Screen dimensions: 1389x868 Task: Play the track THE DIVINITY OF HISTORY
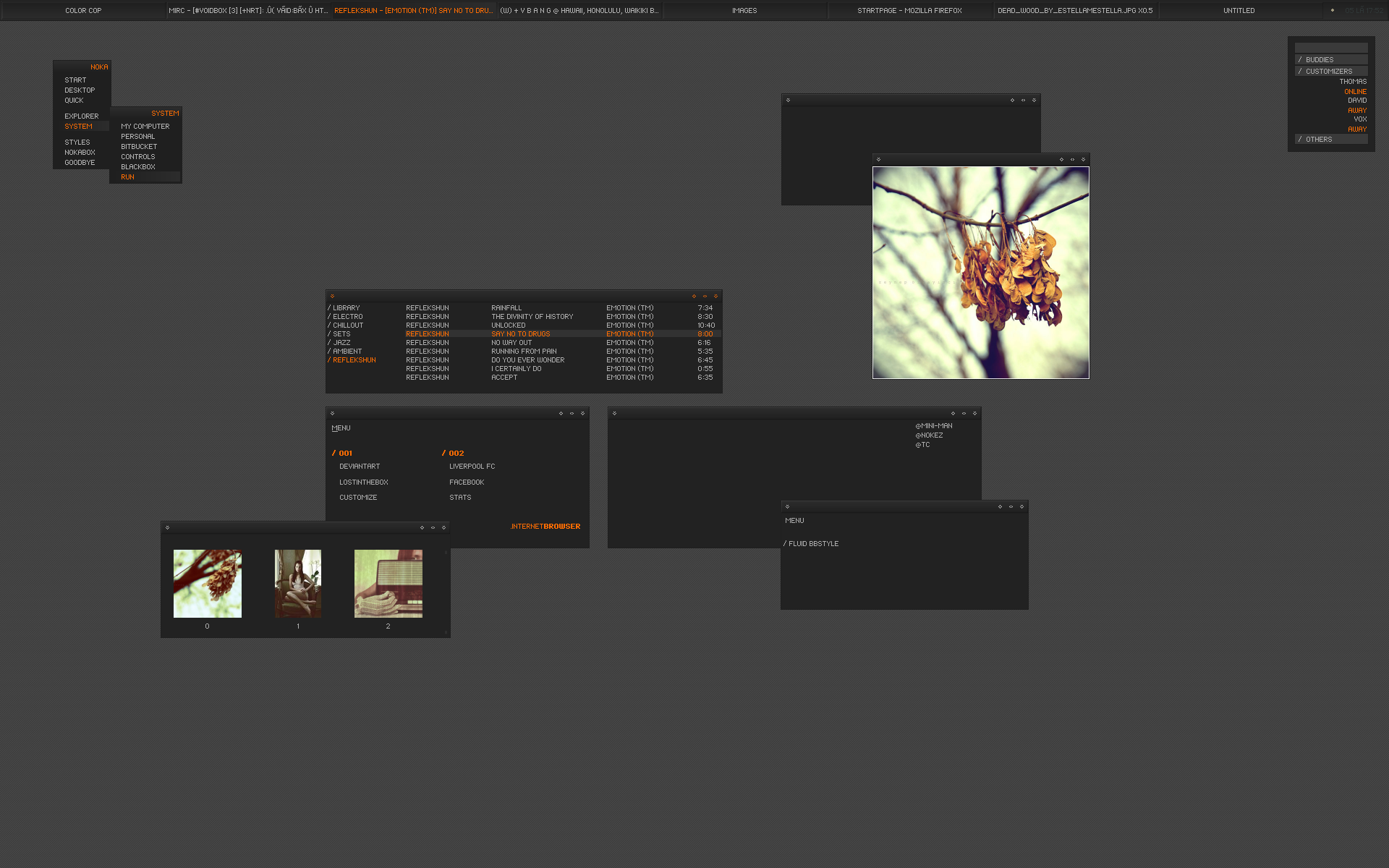[x=532, y=316]
